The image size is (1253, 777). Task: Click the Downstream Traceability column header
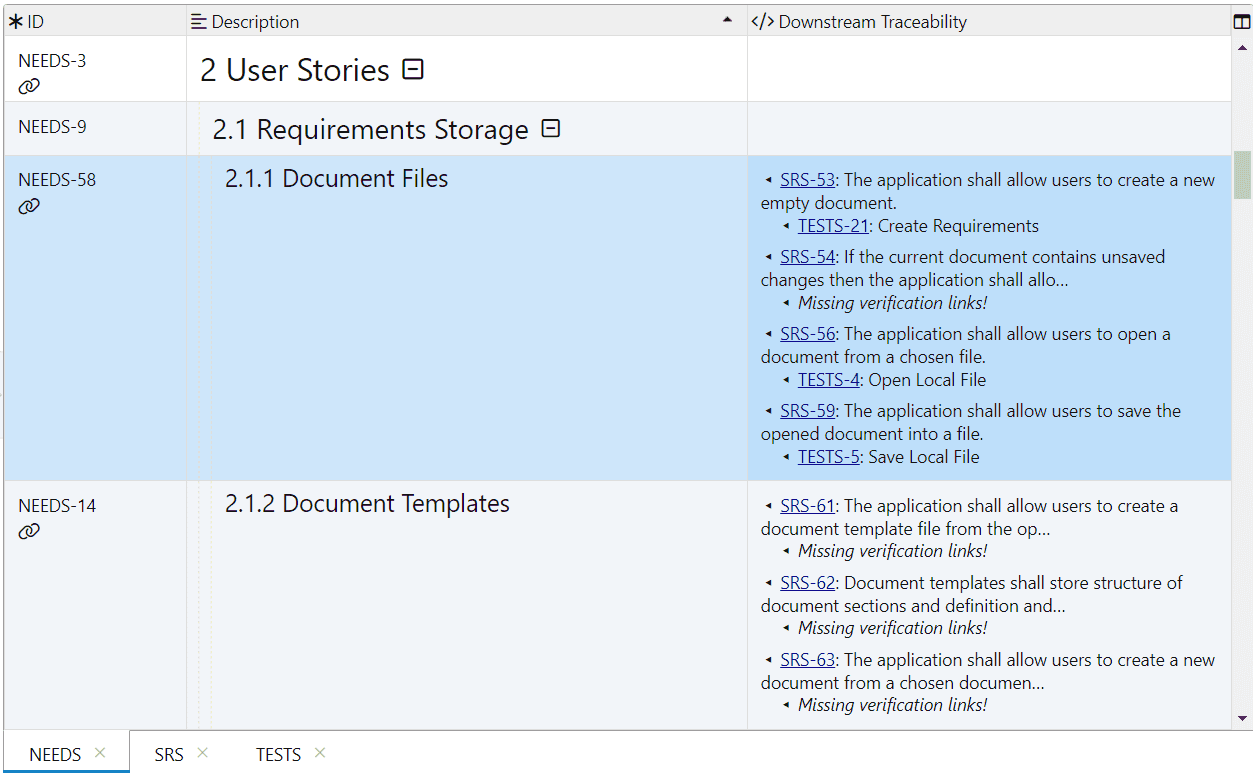[872, 21]
